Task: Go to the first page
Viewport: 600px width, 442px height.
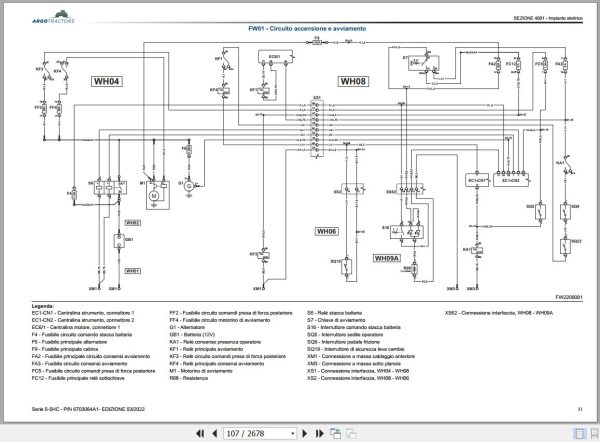Action: 200,434
